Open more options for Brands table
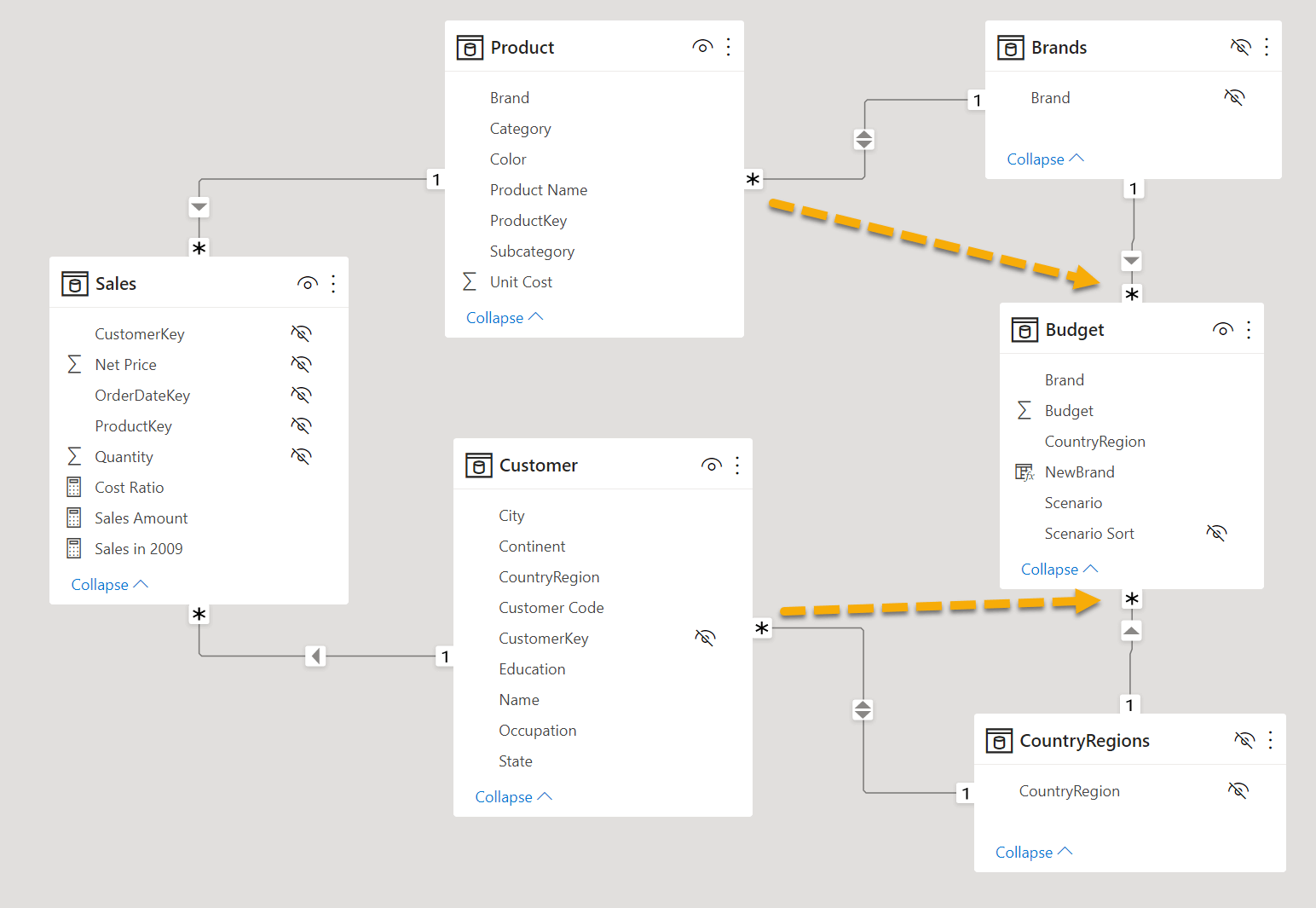Viewport: 1316px width, 908px height. (x=1267, y=47)
